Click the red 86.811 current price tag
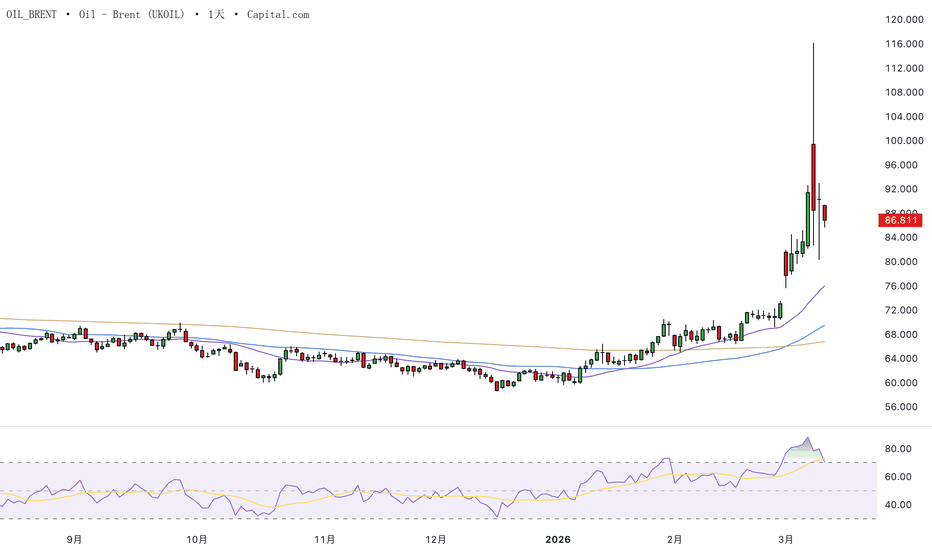This screenshot has height=550, width=932. [x=900, y=220]
